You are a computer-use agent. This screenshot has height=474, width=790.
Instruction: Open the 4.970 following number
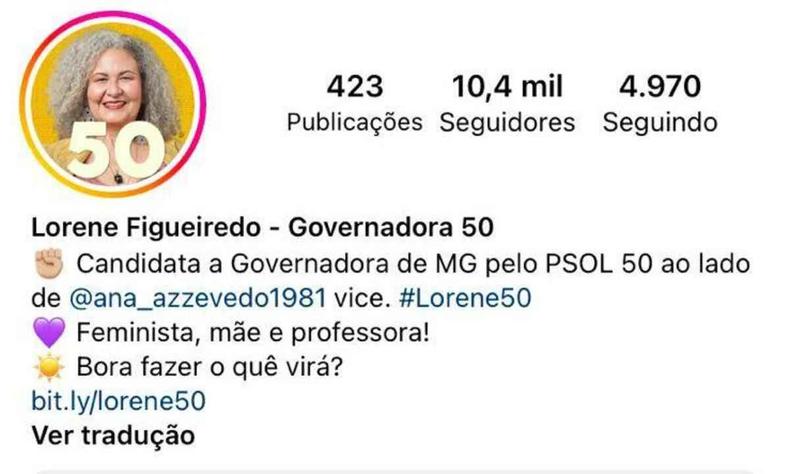tap(660, 86)
